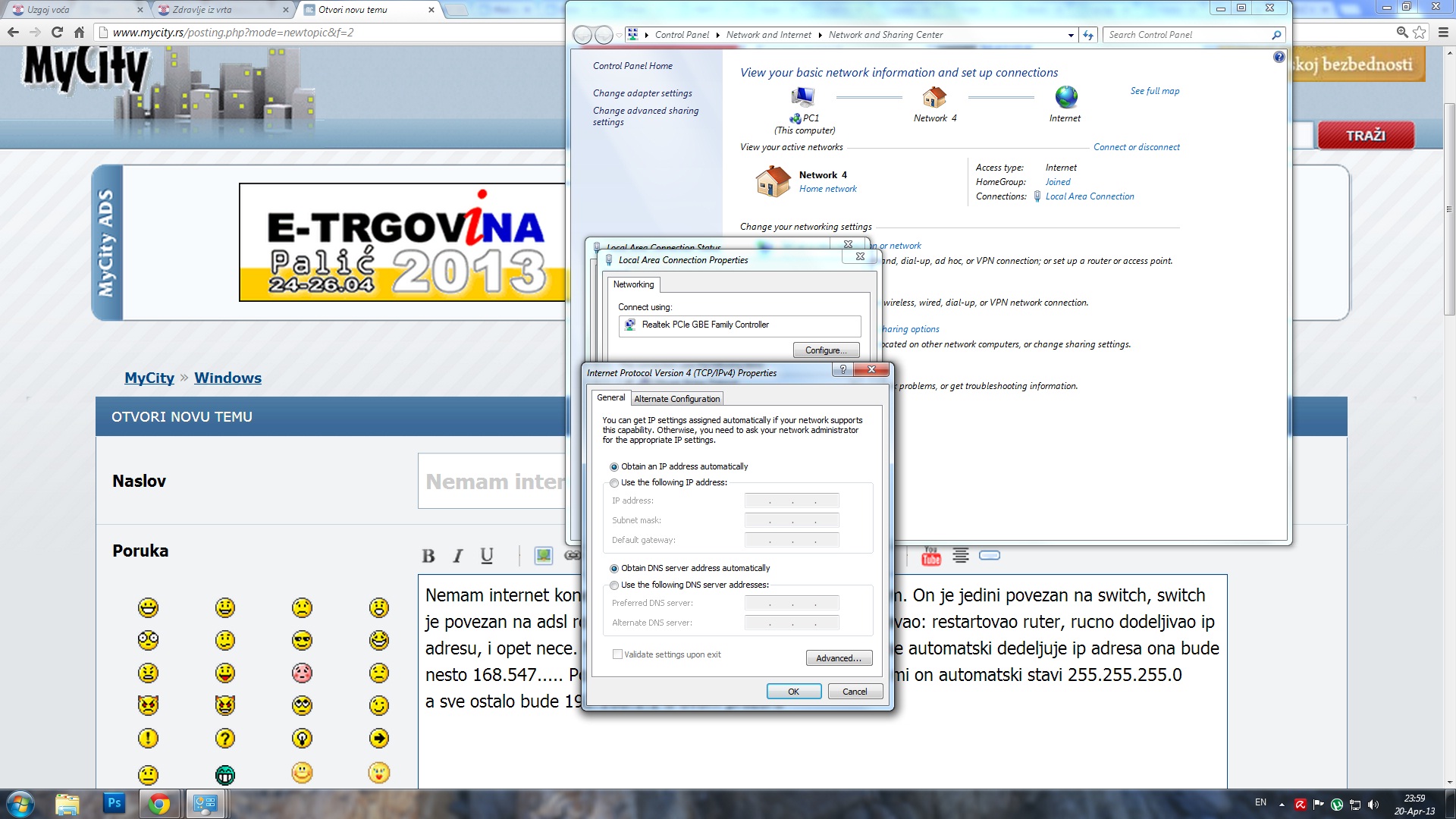Viewport: 1456px width, 819px height.
Task: Bookmark this page with star icon
Action: pyautogui.click(x=1420, y=32)
